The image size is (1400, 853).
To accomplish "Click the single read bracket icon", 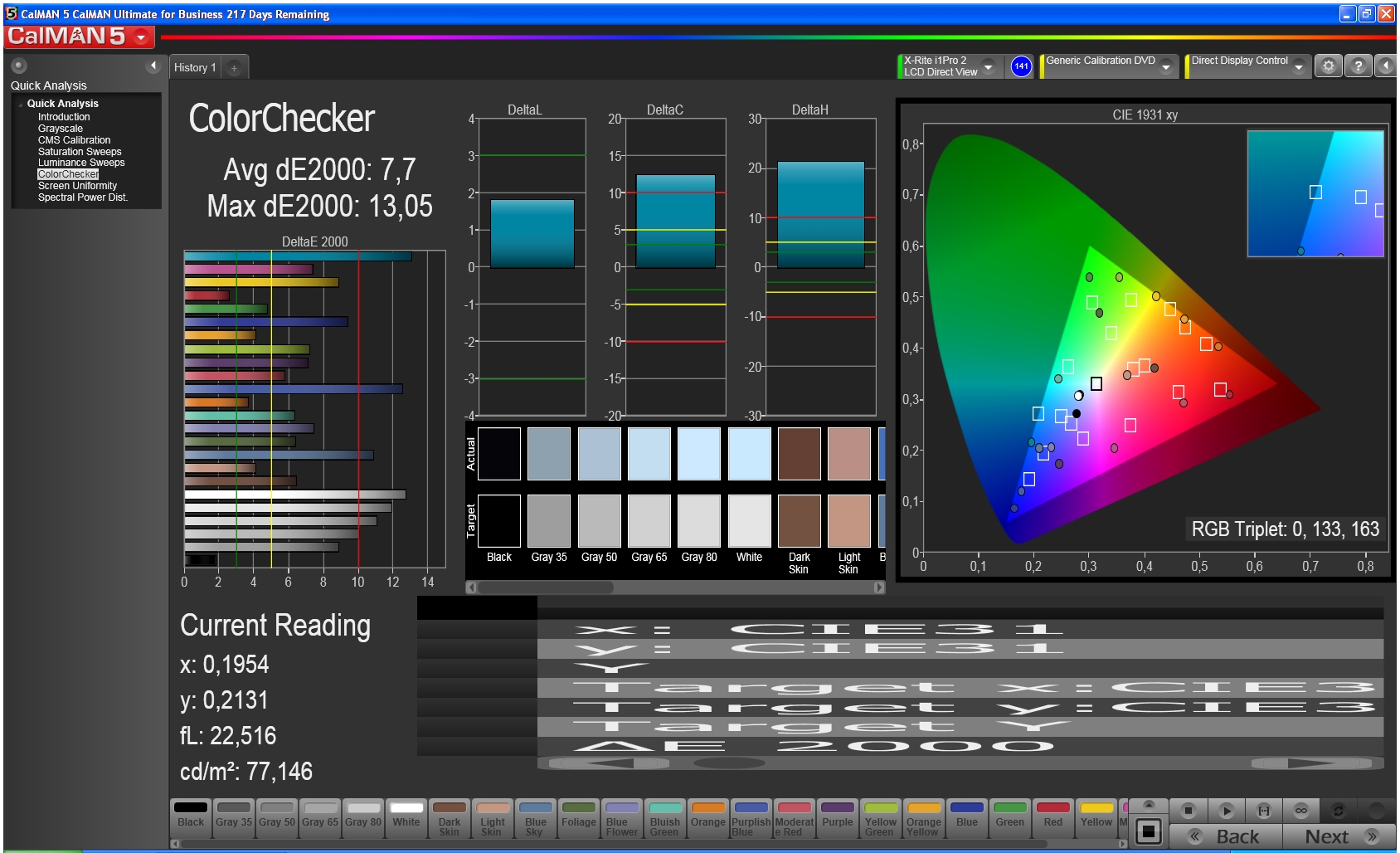I will point(1263,811).
